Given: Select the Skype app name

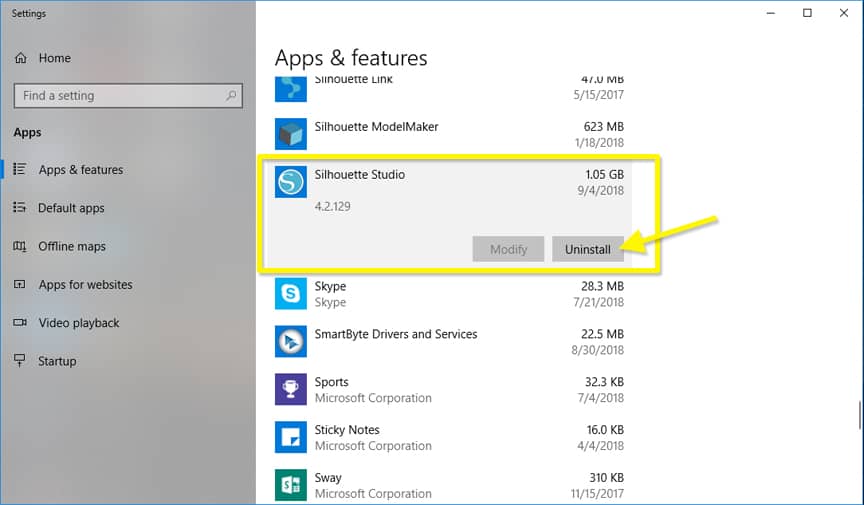Looking at the screenshot, I should point(330,287).
